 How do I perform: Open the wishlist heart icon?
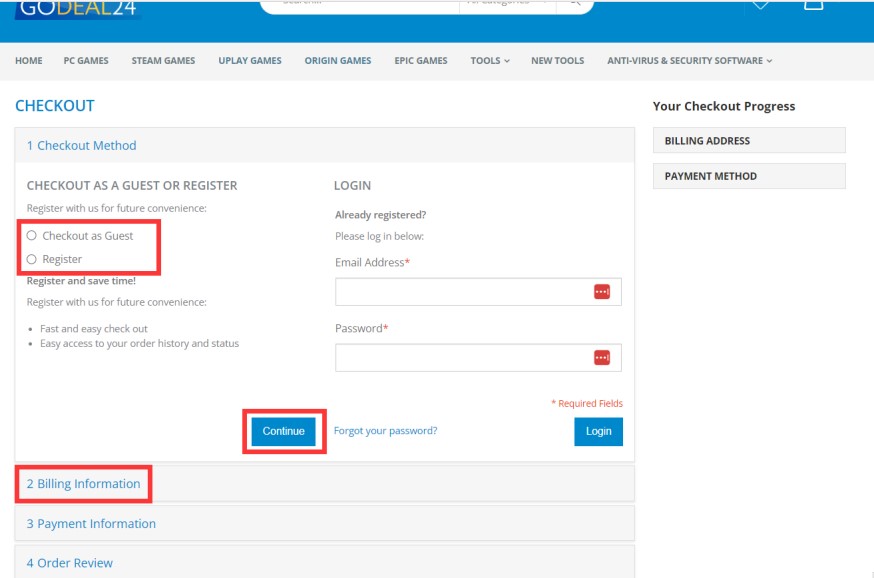760,5
